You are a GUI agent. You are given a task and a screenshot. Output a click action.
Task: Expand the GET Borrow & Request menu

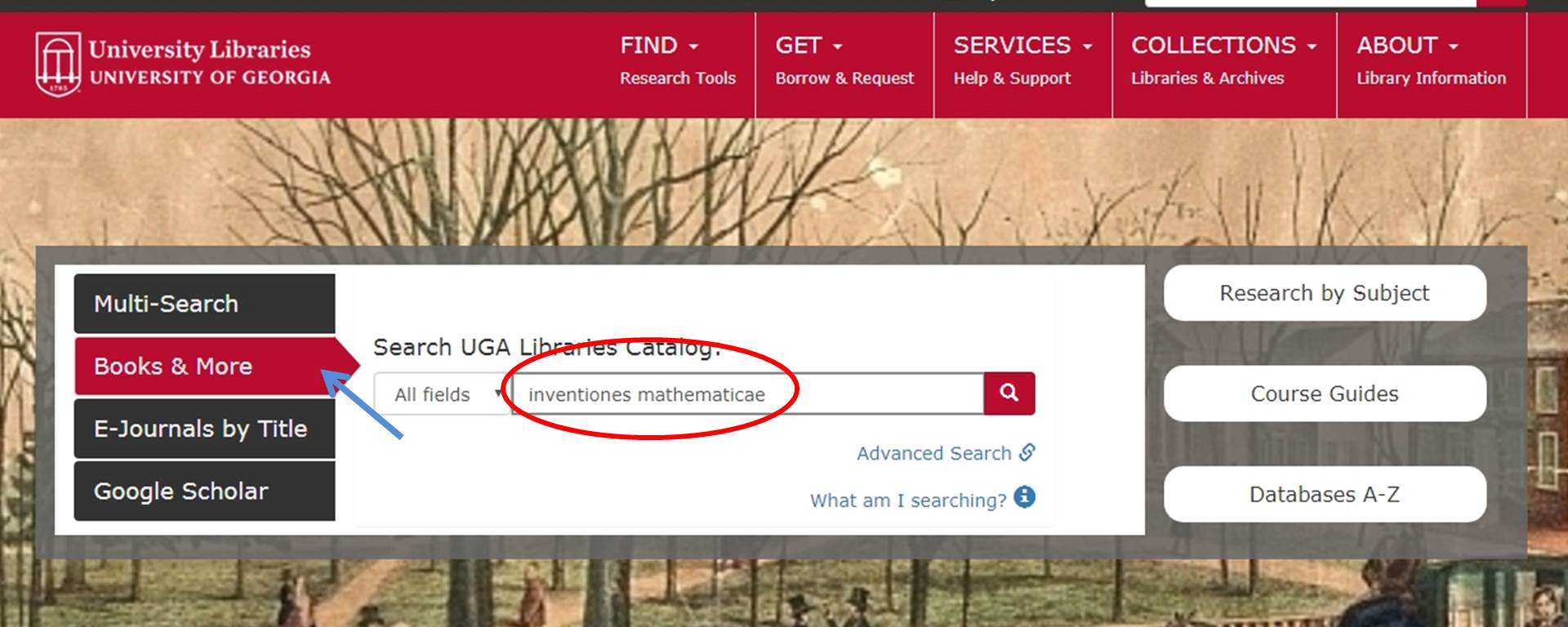[x=844, y=61]
